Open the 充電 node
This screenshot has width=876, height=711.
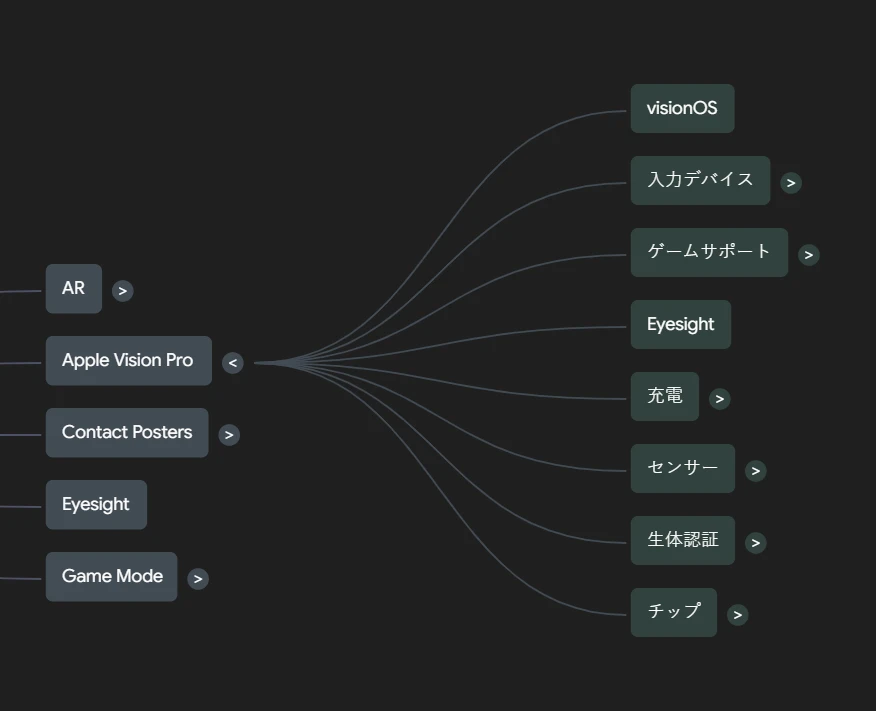[x=664, y=397]
